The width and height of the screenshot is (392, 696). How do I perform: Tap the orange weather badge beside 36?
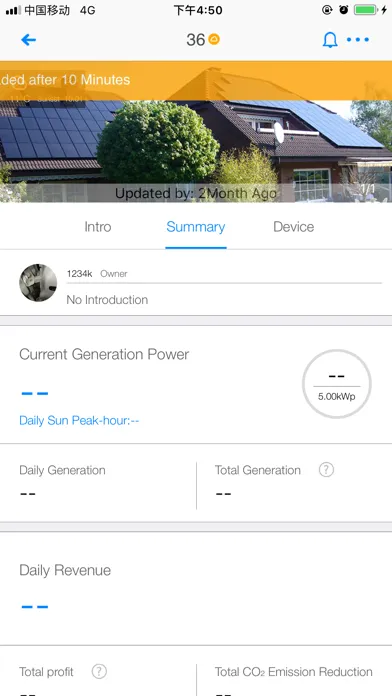point(214,40)
